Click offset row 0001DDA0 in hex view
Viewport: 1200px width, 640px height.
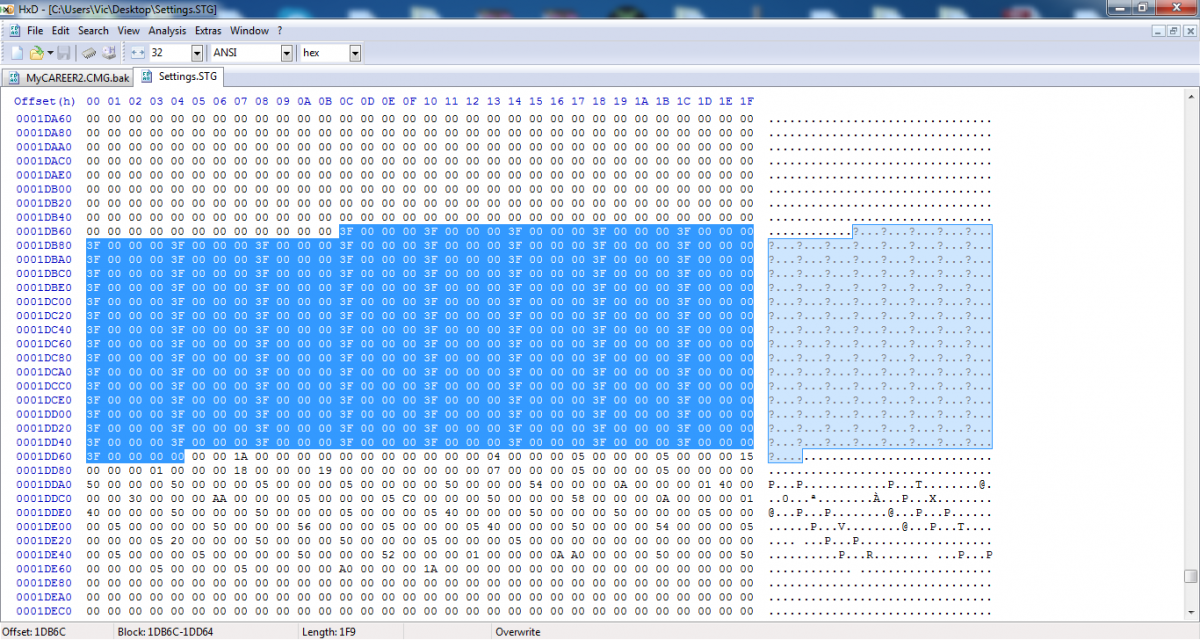click(43, 484)
